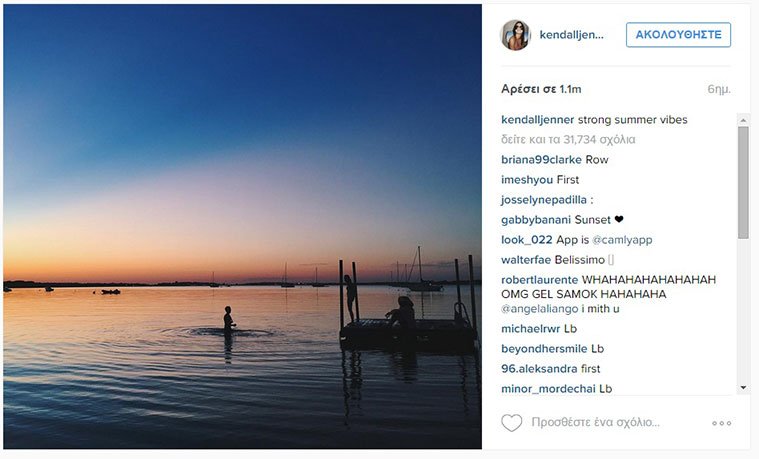Click the ΑΚΟΛΟΥΘΗΣΤΕ follow button
The width and height of the screenshot is (759, 459).
click(x=678, y=35)
